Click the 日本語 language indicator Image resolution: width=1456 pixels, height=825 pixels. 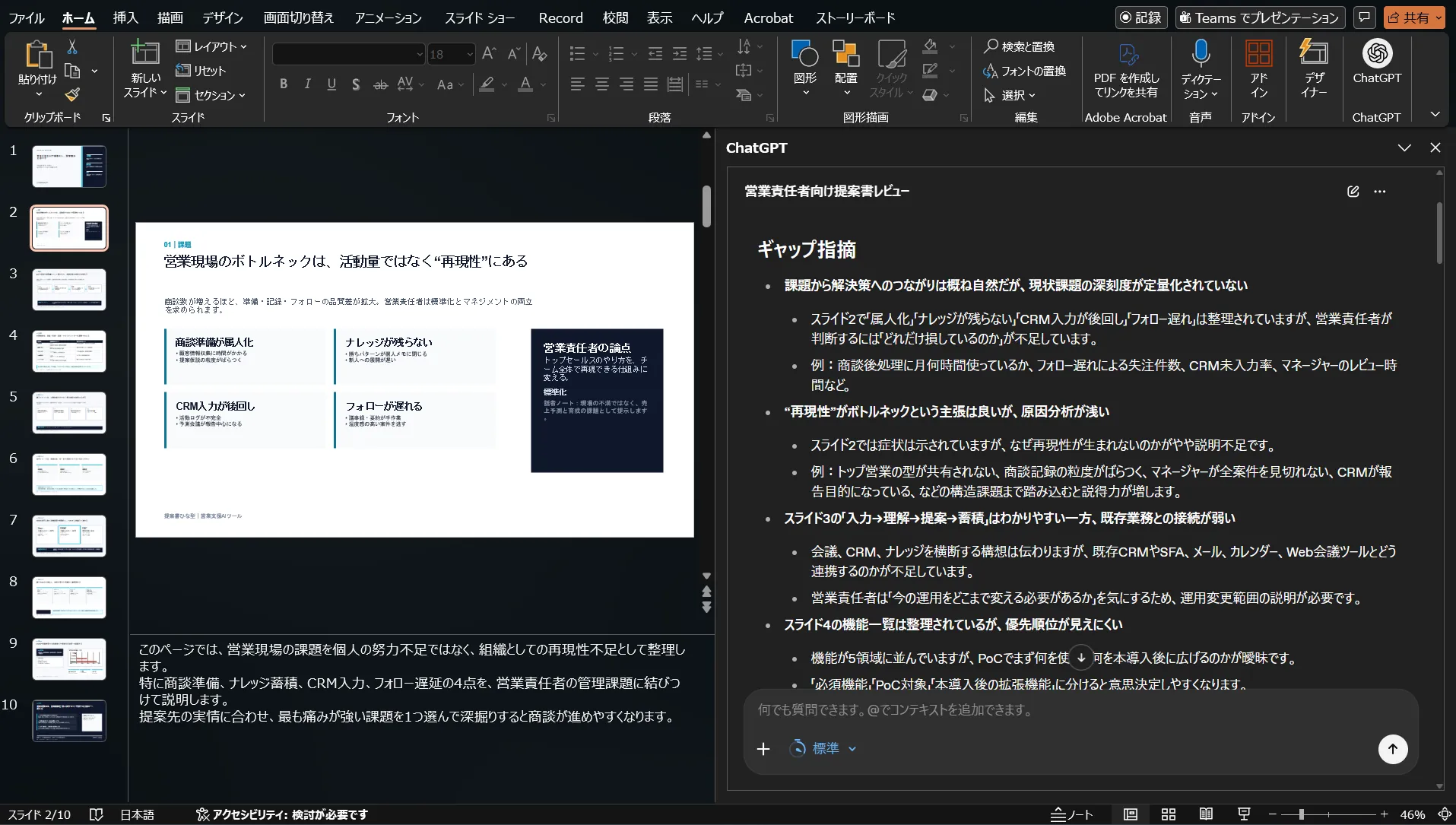[x=137, y=814]
